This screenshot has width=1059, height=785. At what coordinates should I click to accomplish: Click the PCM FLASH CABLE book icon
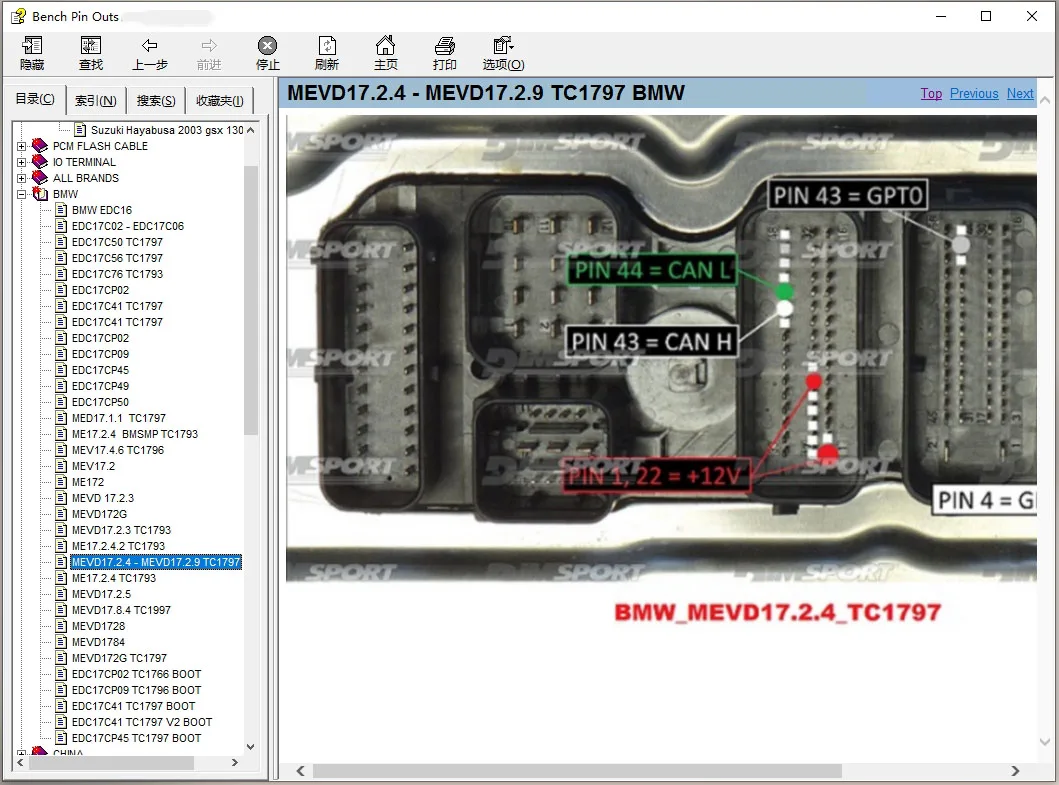40,146
